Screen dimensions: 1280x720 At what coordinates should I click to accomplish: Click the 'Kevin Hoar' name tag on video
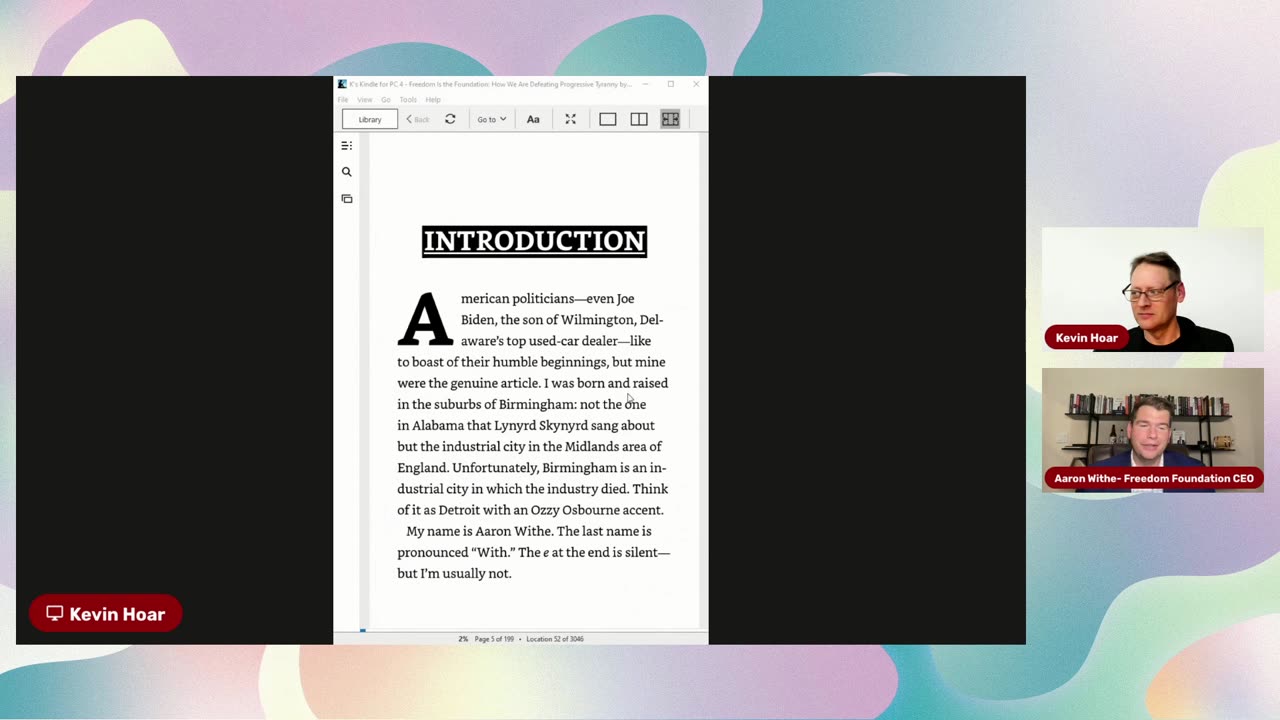(x=1087, y=338)
